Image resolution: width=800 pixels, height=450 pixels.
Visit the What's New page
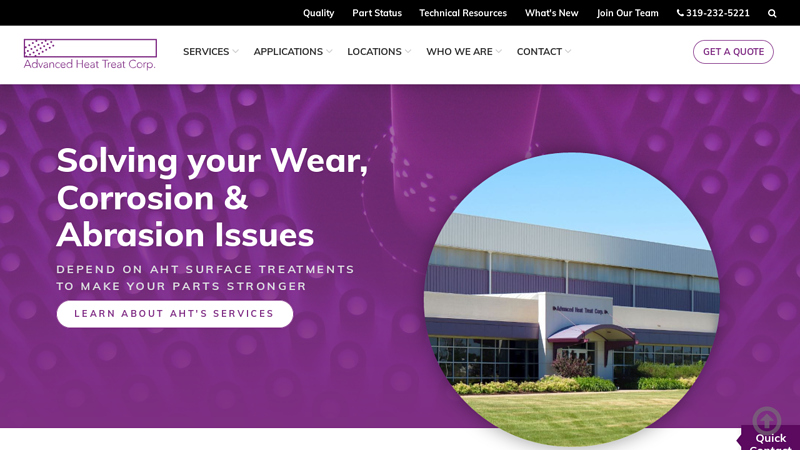[x=552, y=13]
